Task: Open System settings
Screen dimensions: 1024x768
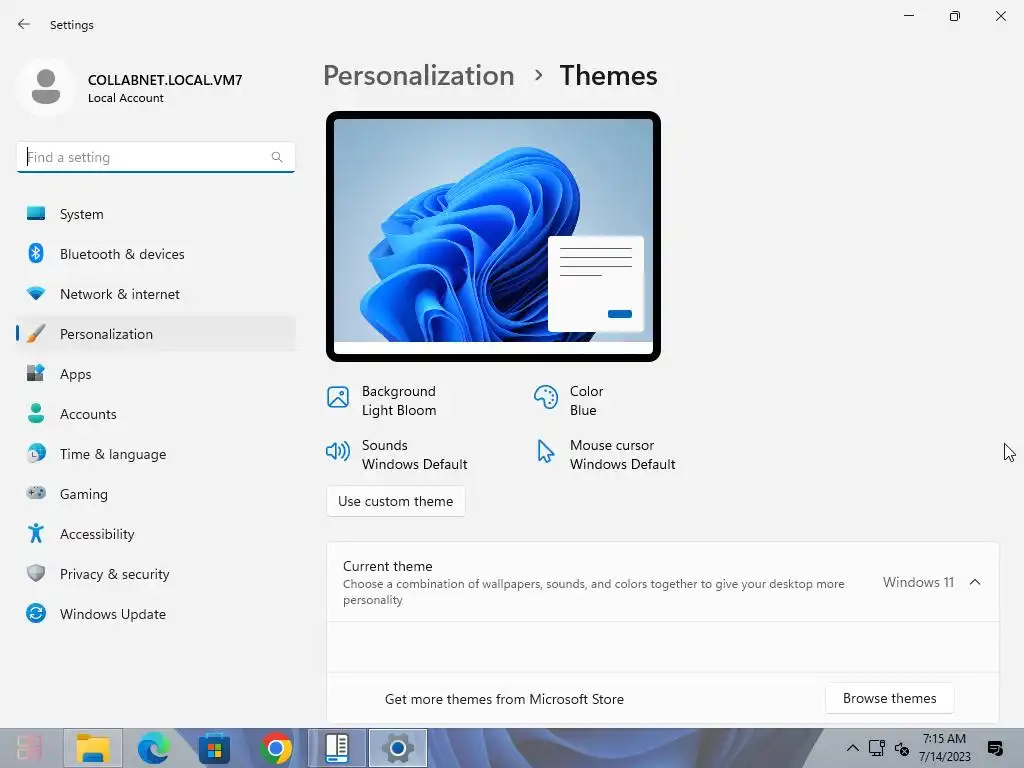Action: point(155,214)
